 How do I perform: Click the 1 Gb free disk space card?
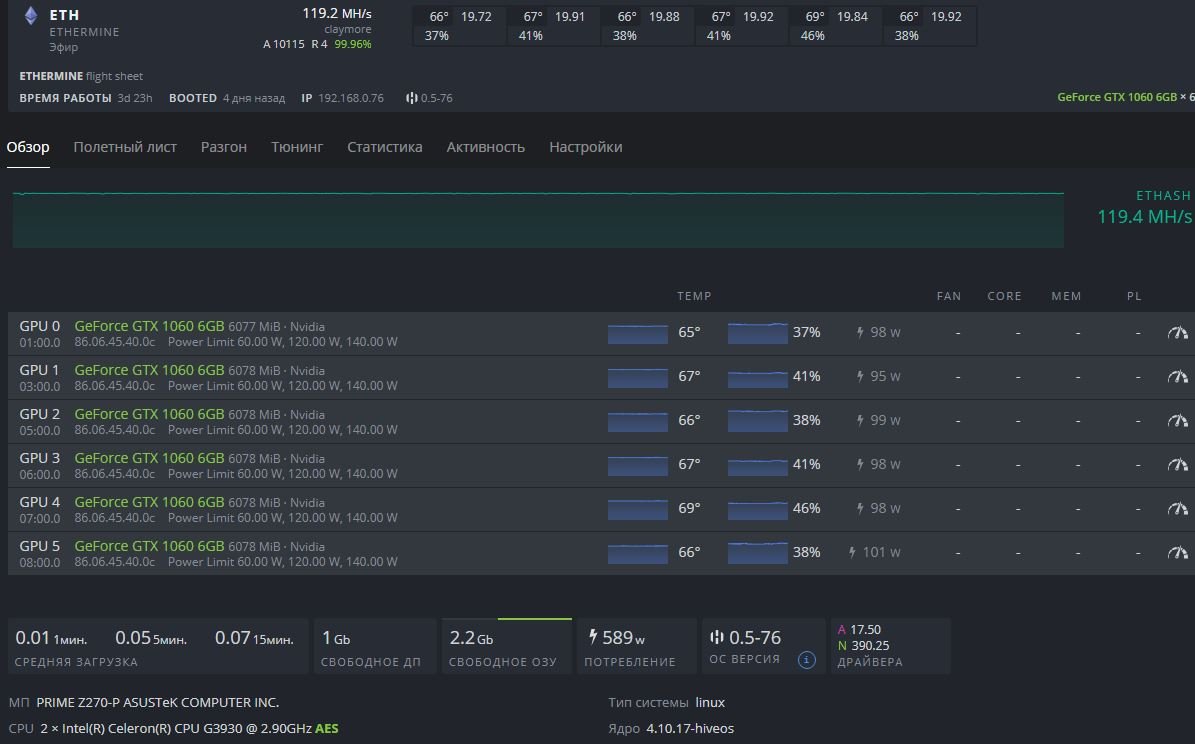(x=376, y=646)
